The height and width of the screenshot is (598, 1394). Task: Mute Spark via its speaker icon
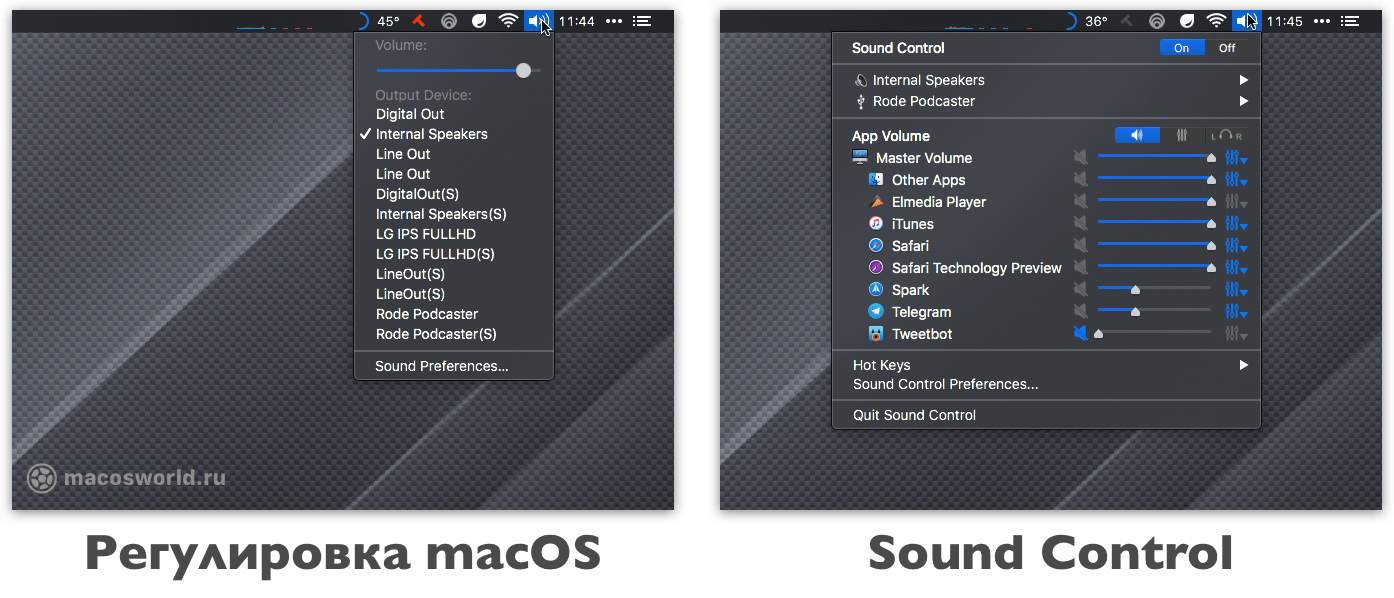(1080, 290)
